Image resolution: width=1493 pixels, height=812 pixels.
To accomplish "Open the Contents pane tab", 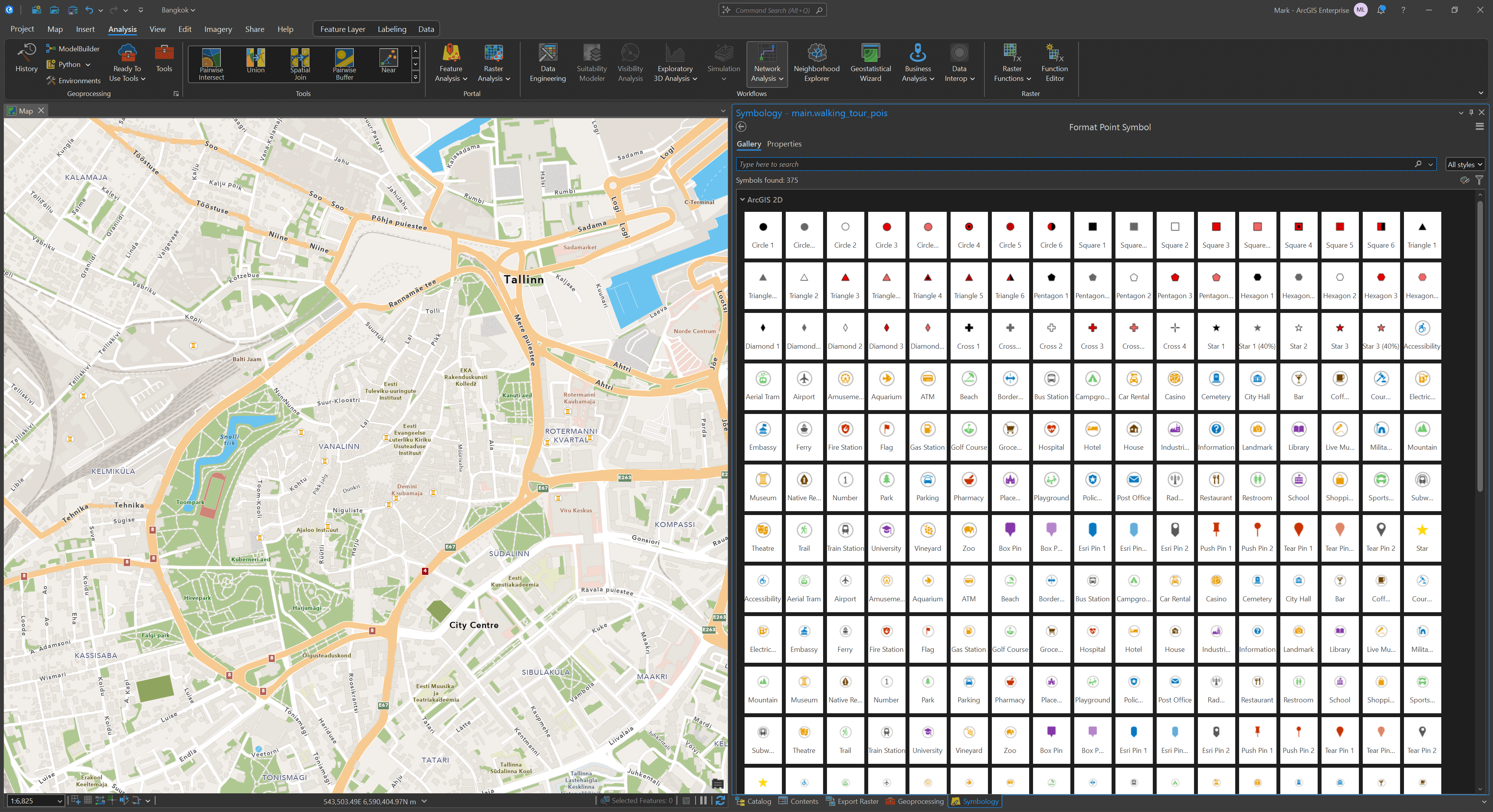I will (x=798, y=801).
